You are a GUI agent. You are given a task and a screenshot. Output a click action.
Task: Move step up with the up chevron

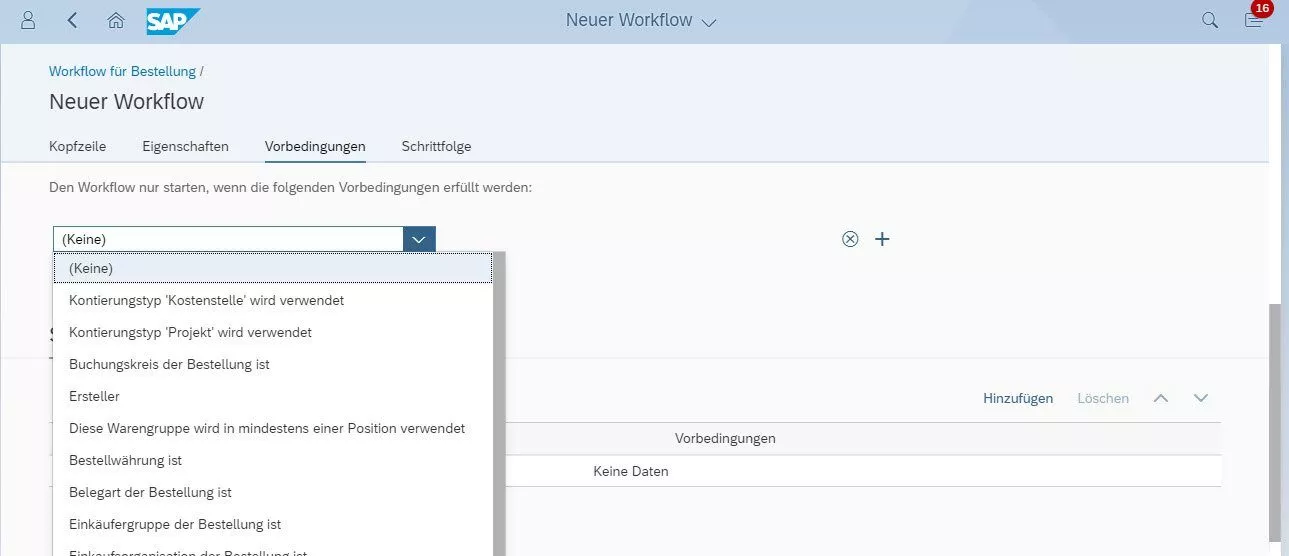[x=1161, y=398]
